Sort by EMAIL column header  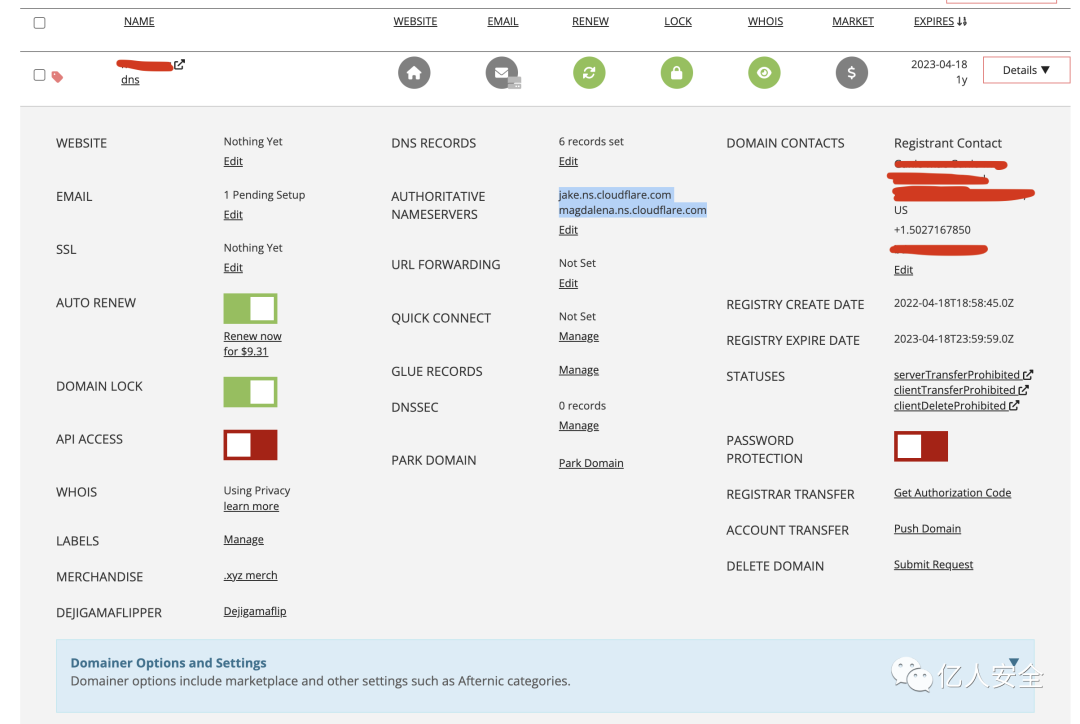503,21
